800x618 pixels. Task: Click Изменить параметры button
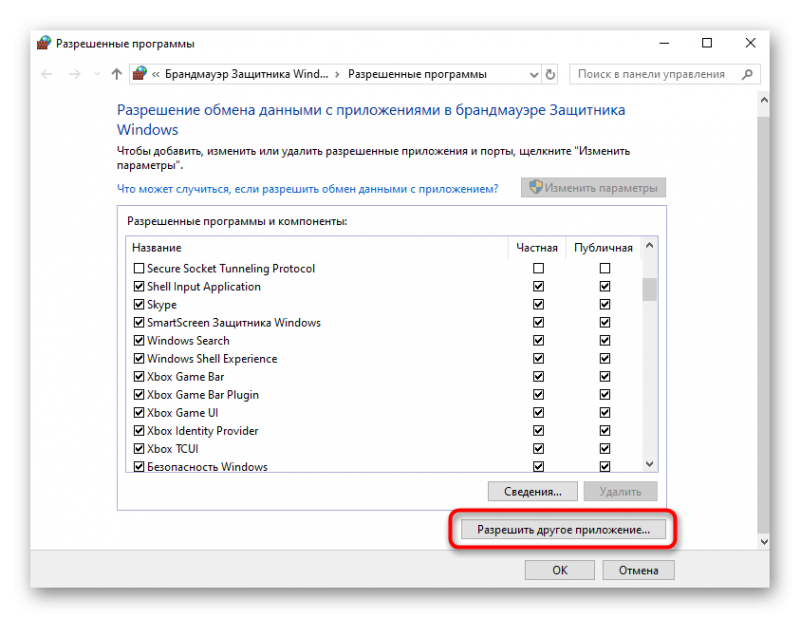pos(593,188)
